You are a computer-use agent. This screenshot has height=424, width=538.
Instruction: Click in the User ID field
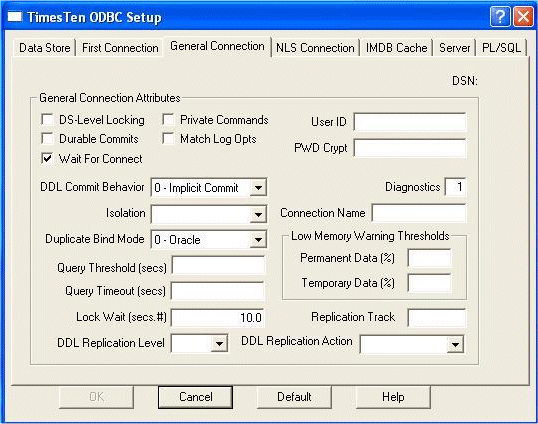pos(410,122)
